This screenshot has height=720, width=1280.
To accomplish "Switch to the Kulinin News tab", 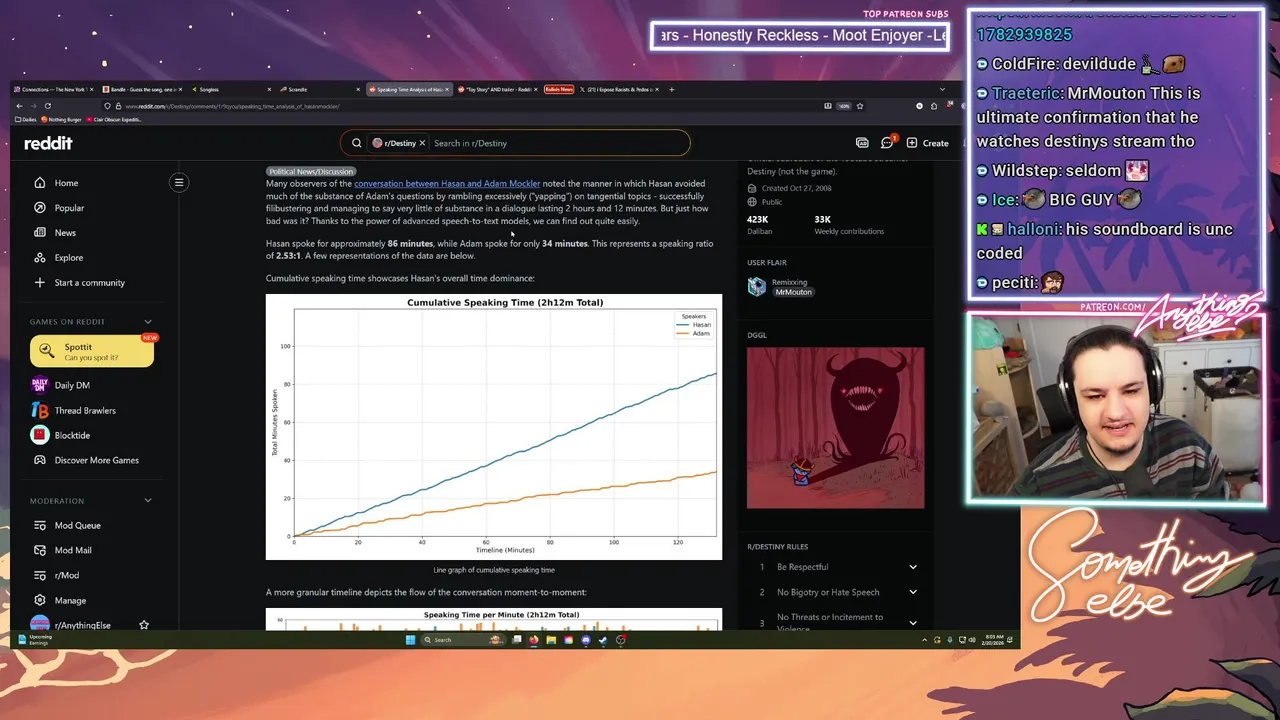I will point(559,89).
